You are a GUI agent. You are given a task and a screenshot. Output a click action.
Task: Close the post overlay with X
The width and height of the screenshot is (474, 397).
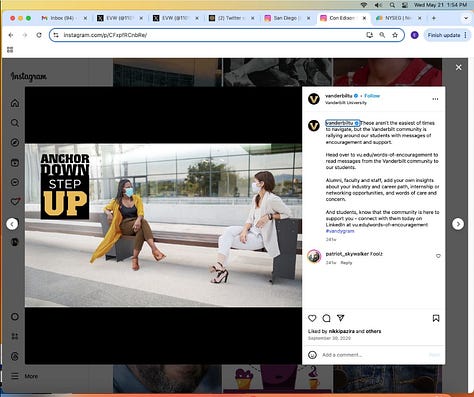pos(459,67)
